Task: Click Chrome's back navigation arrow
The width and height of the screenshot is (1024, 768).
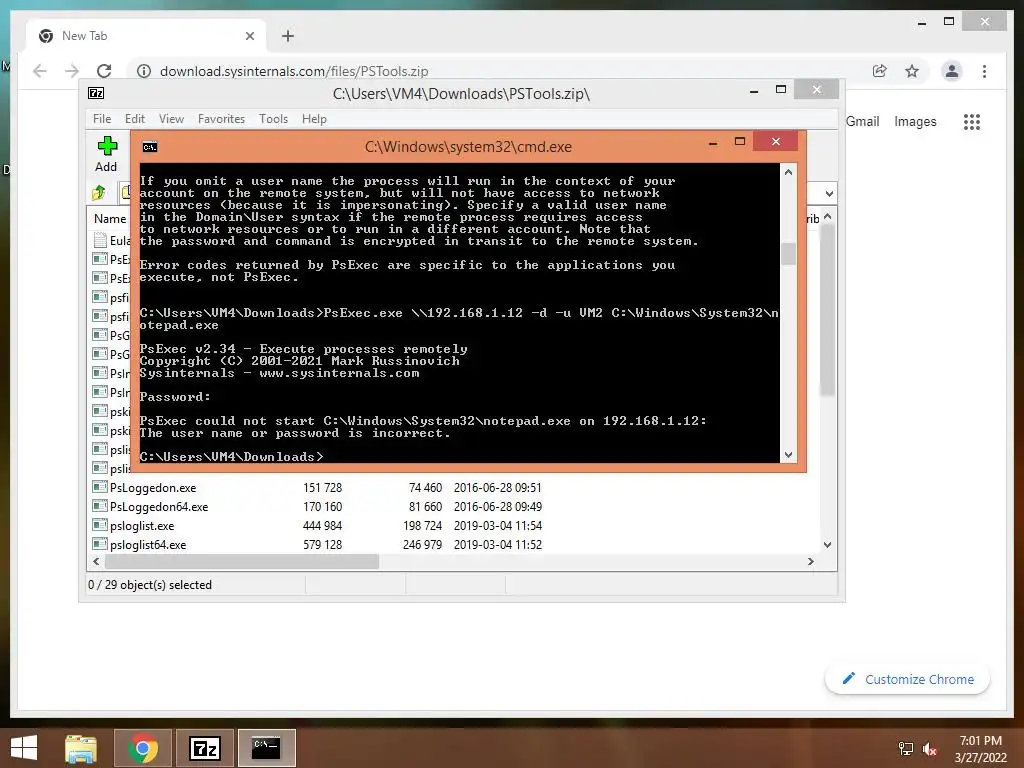Action: pos(40,71)
